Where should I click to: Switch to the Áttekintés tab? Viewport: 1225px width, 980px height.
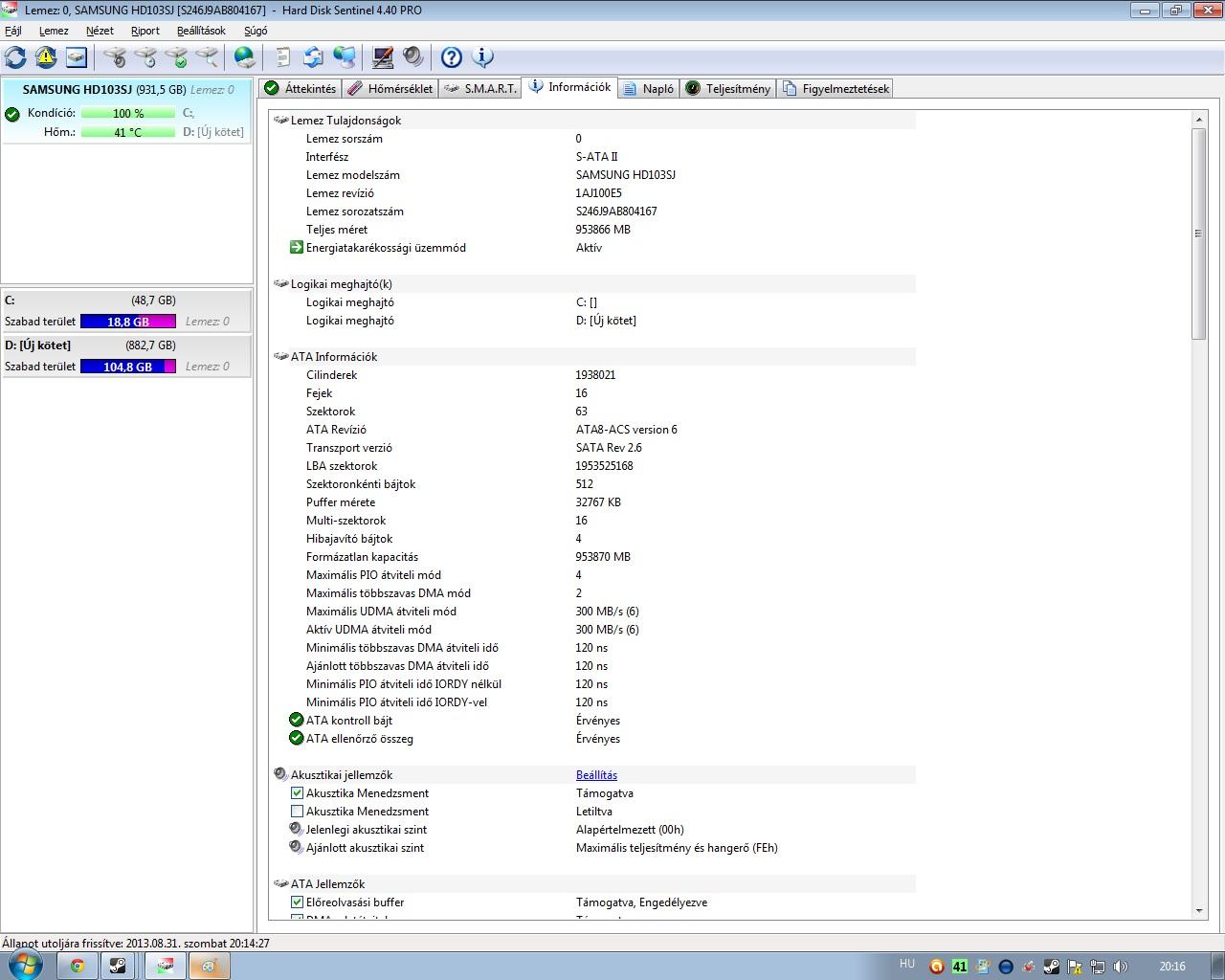[x=301, y=88]
